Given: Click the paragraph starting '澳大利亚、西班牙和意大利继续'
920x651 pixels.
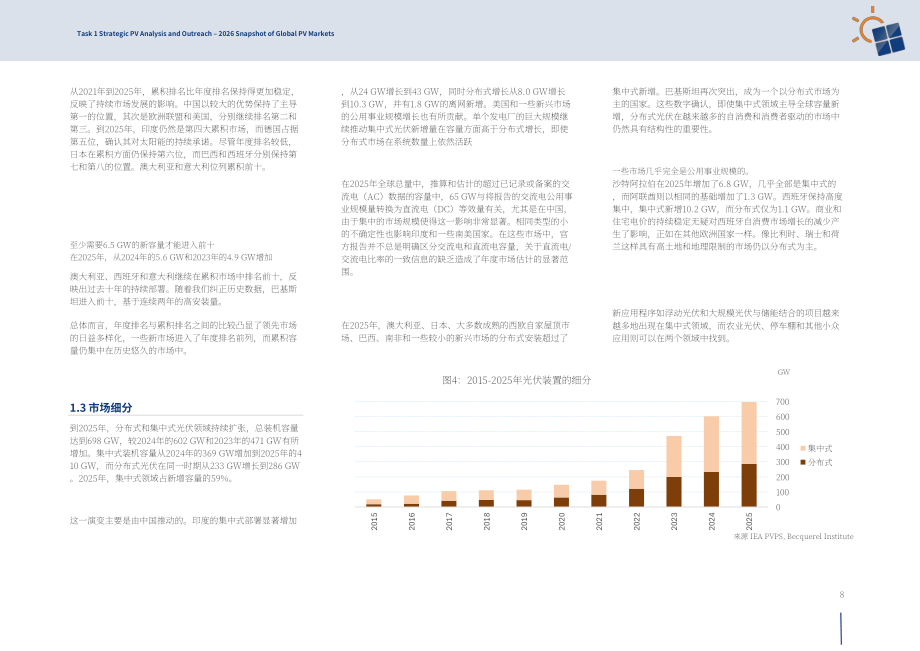Looking at the screenshot, I should coord(184,289).
